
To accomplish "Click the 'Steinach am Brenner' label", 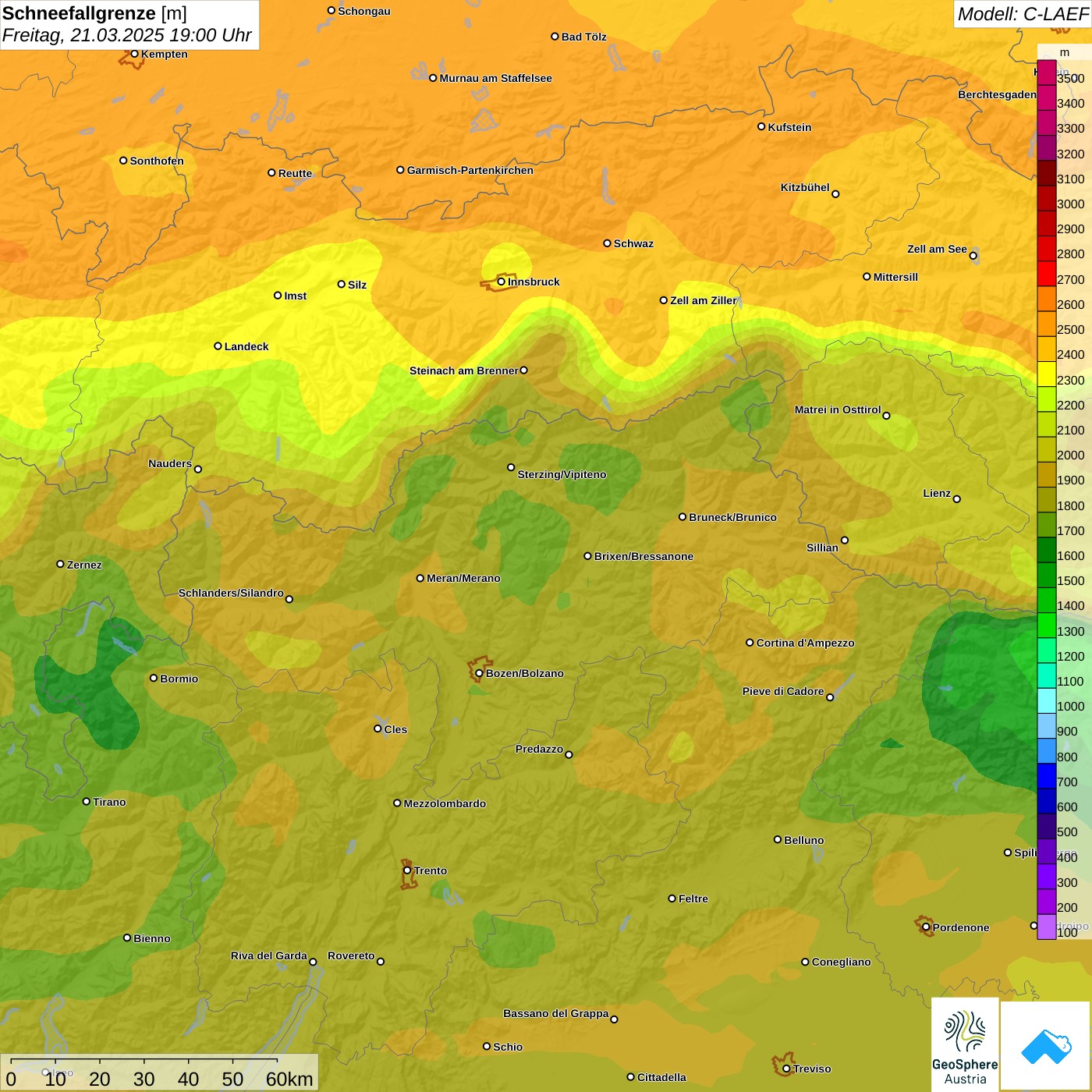I will coord(464,370).
